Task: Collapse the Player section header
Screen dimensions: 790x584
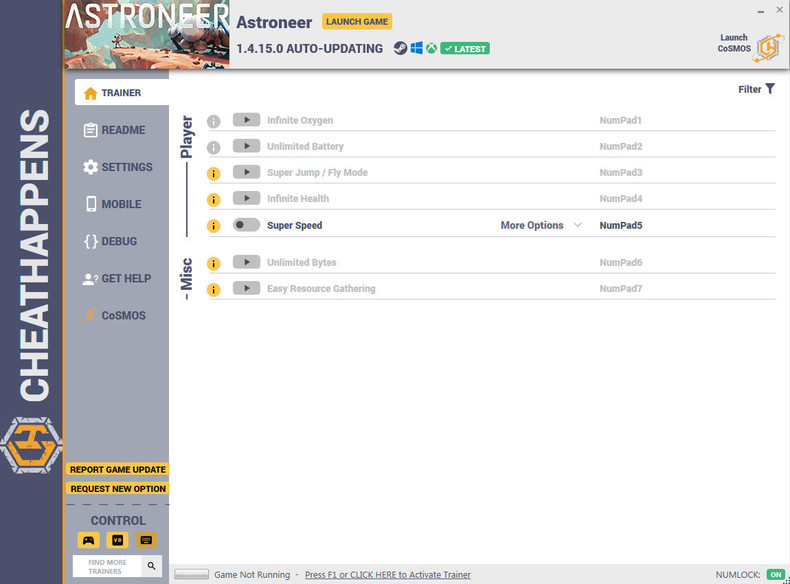Action: pos(186,137)
